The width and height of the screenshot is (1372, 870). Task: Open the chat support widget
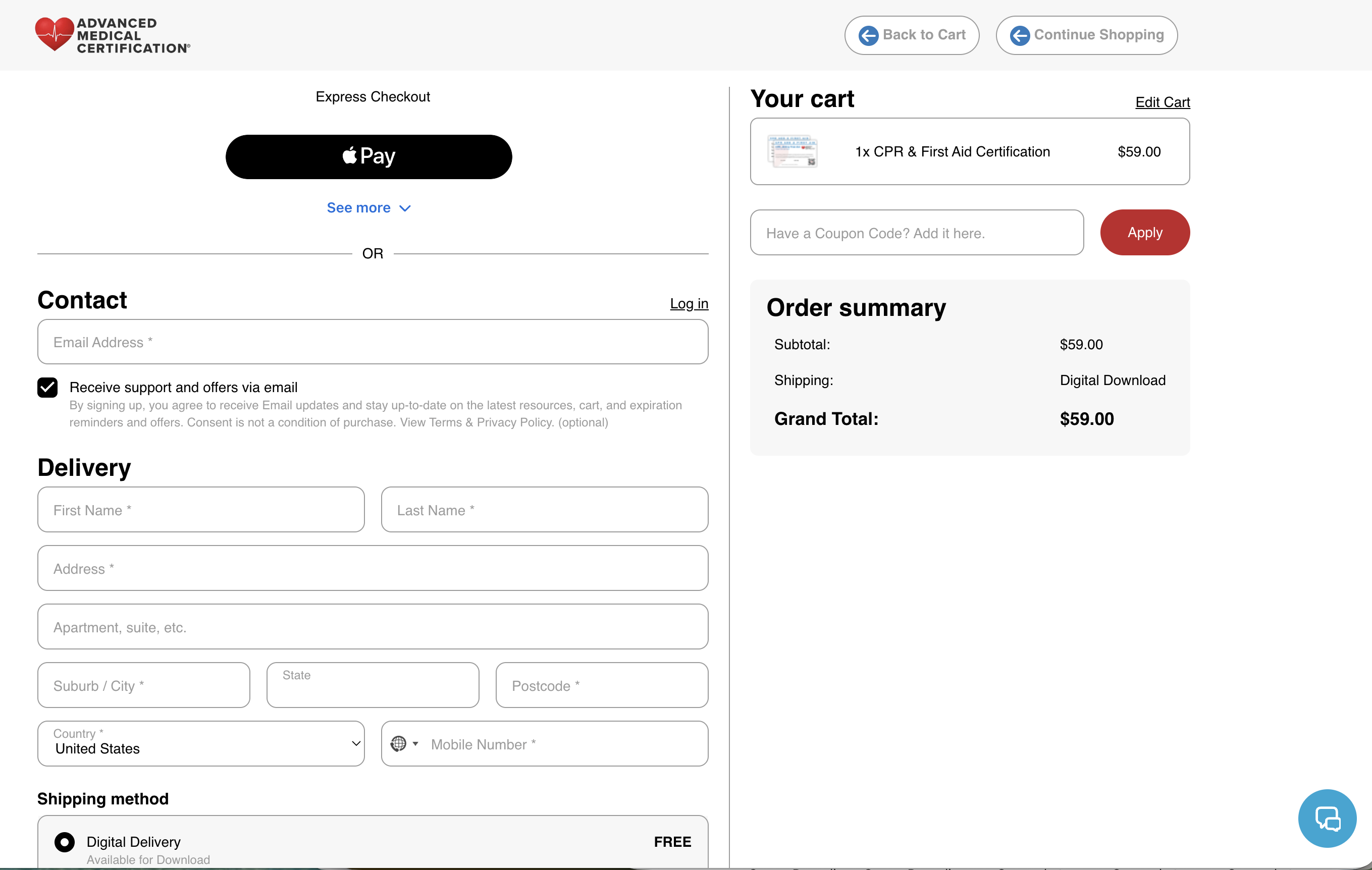coord(1327,818)
